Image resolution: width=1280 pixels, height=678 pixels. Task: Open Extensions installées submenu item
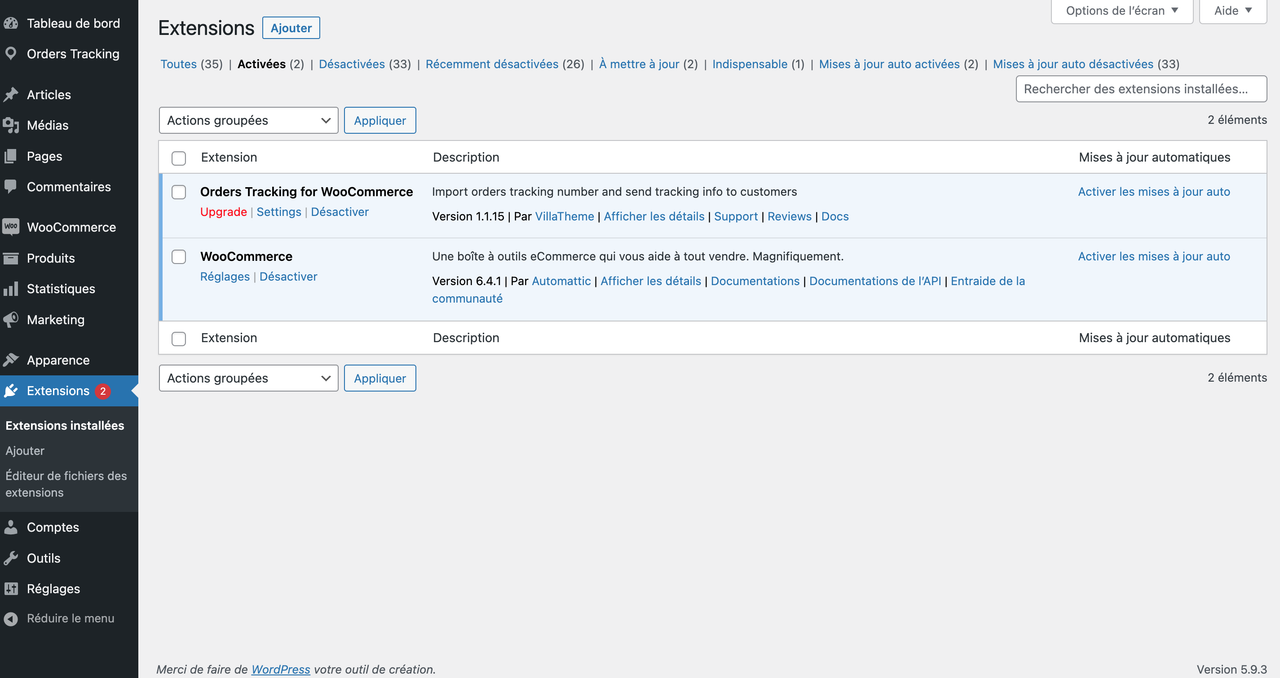(x=65, y=425)
